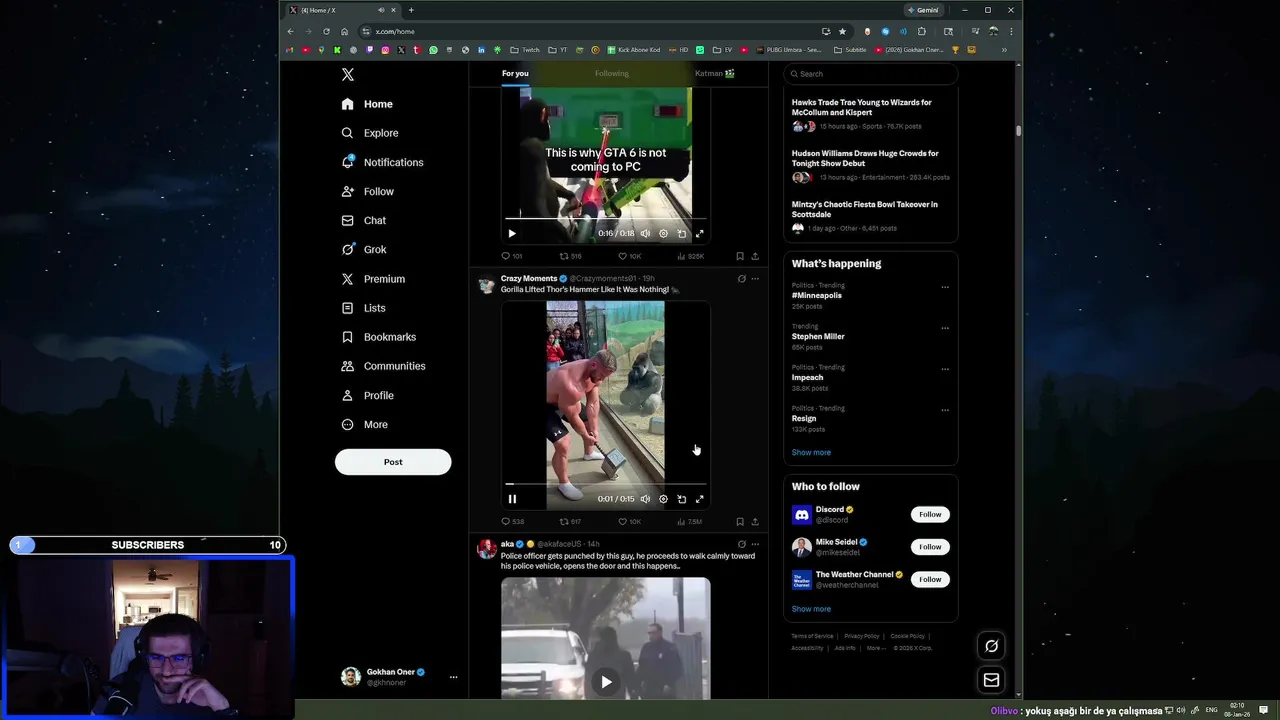
Task: Expand the More menu in sidebar
Action: point(364,424)
